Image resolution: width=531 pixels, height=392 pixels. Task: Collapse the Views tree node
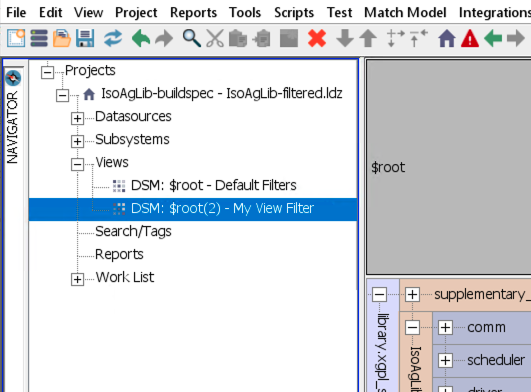coord(77,165)
